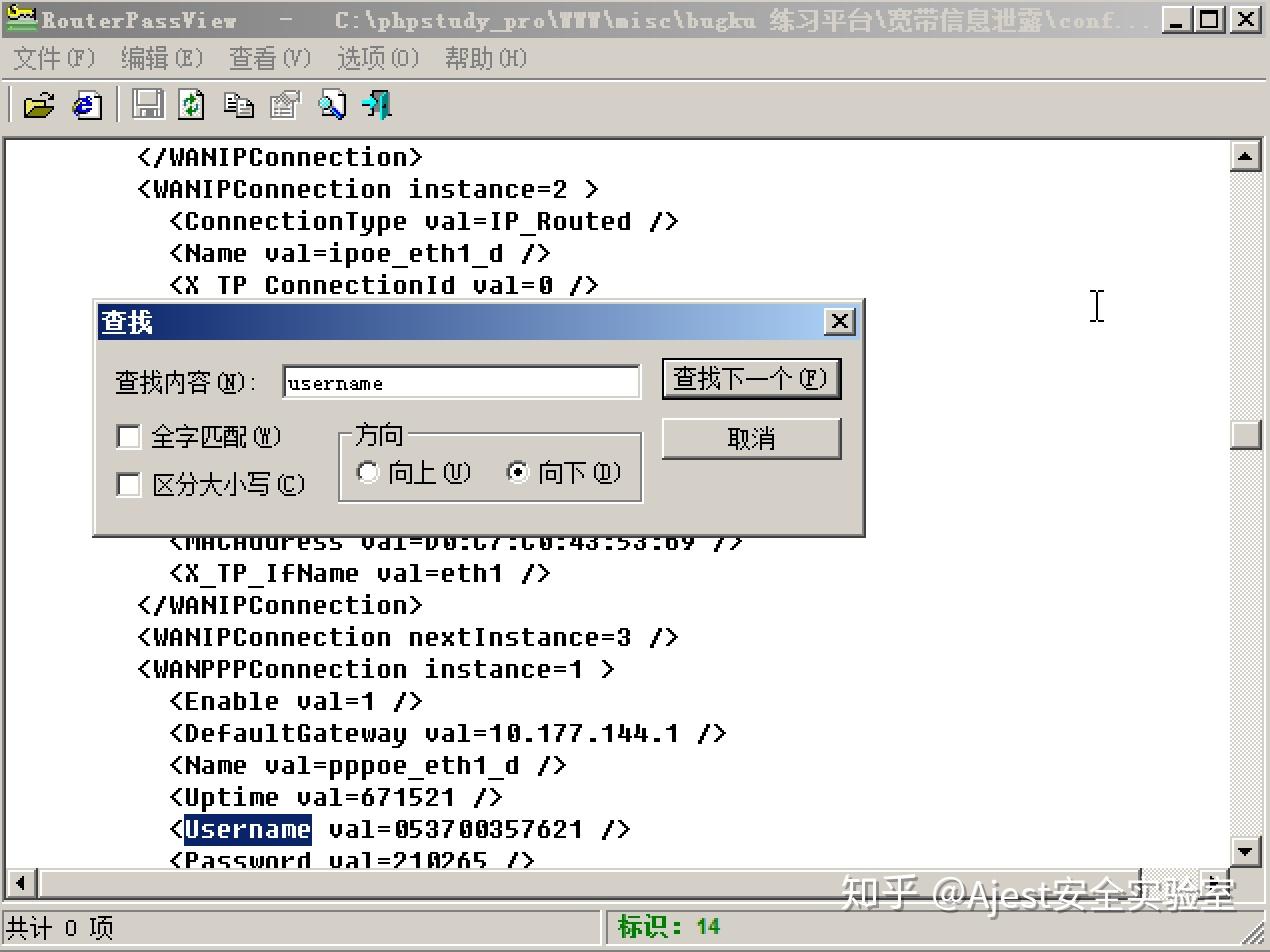Cancel the Find dialog

click(751, 438)
